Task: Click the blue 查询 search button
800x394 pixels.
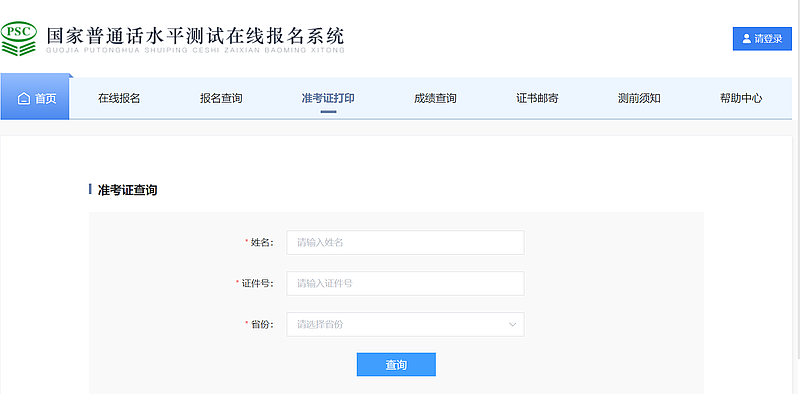Action: click(x=396, y=365)
